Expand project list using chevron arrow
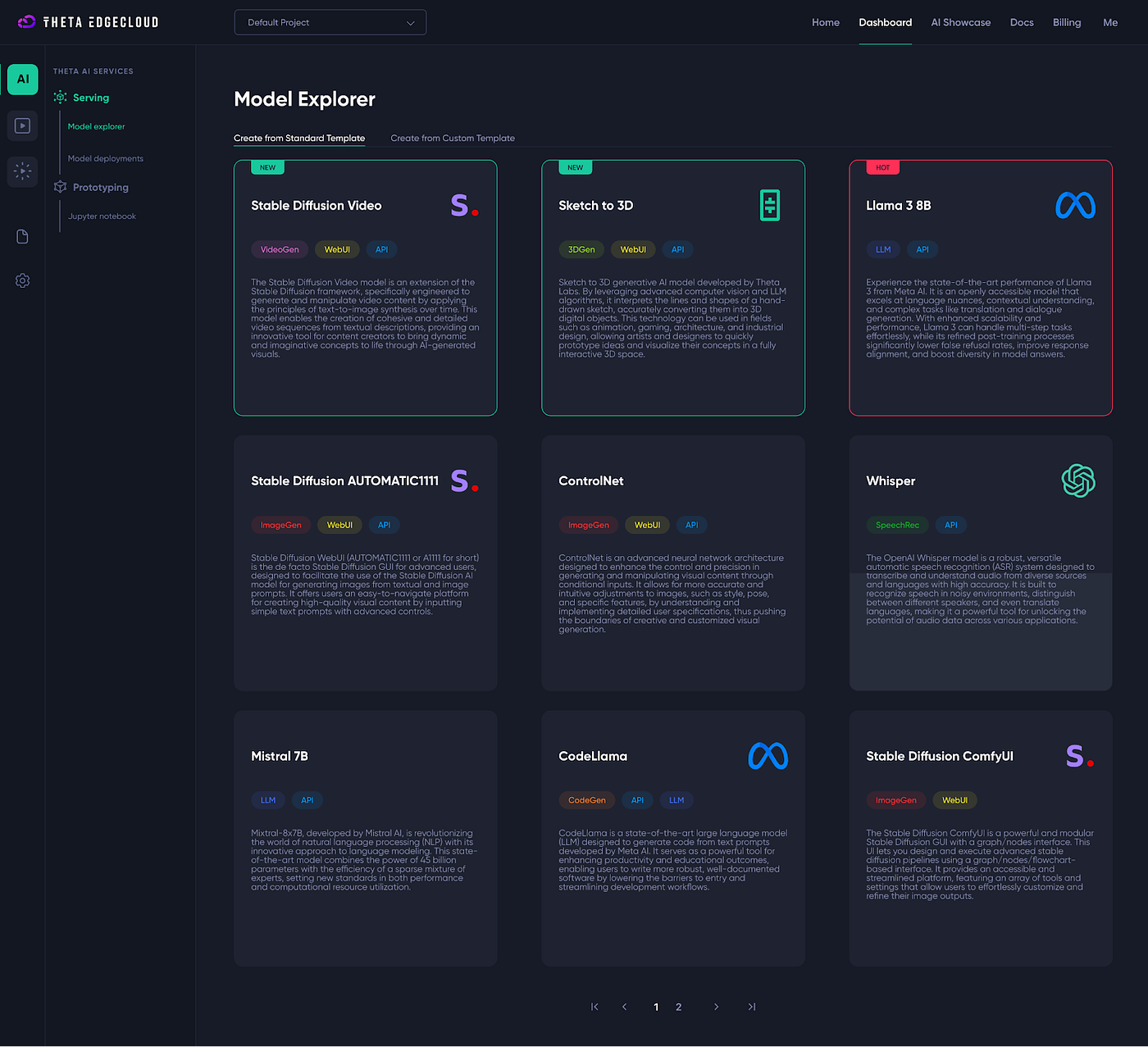This screenshot has height=1047, width=1148. pyautogui.click(x=411, y=23)
